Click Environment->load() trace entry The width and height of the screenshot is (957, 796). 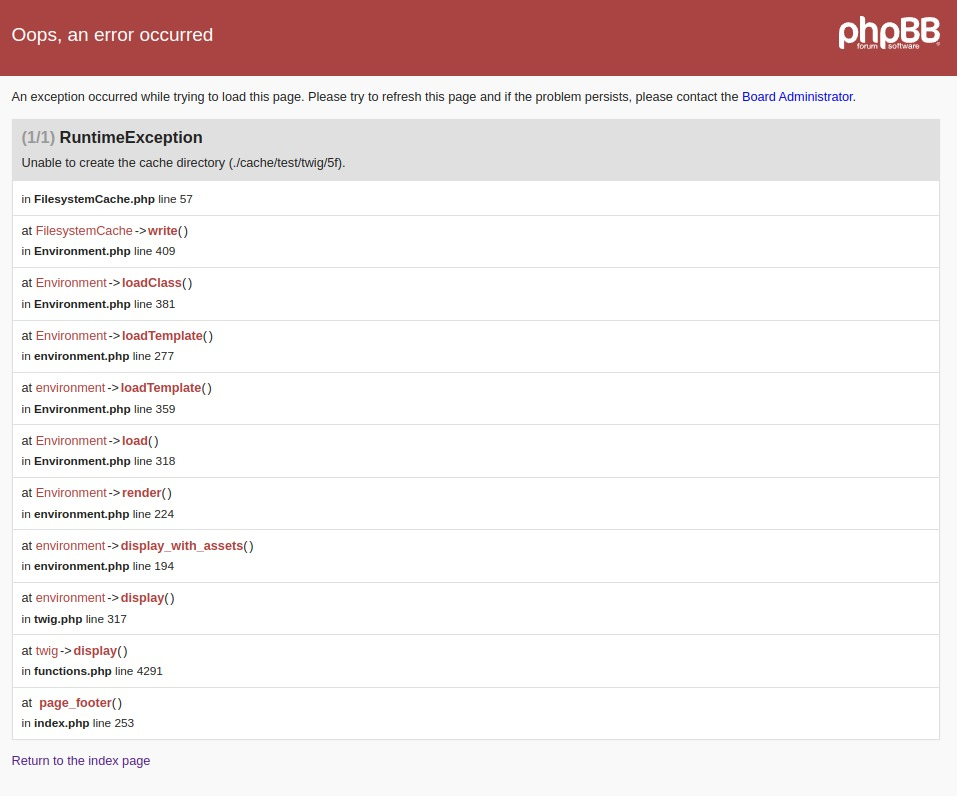click(x=90, y=441)
